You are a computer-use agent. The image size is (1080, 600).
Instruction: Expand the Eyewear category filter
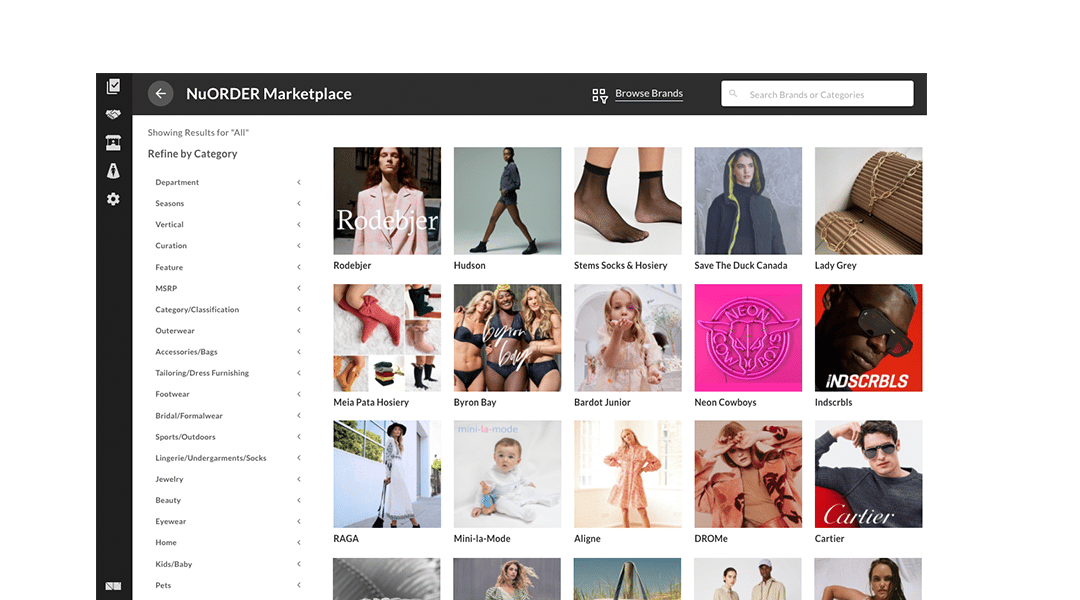227,521
